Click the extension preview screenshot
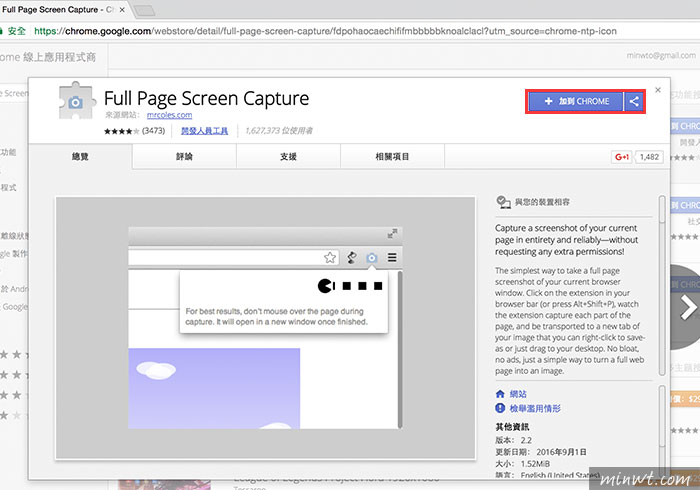The image size is (700, 490). tap(265, 328)
